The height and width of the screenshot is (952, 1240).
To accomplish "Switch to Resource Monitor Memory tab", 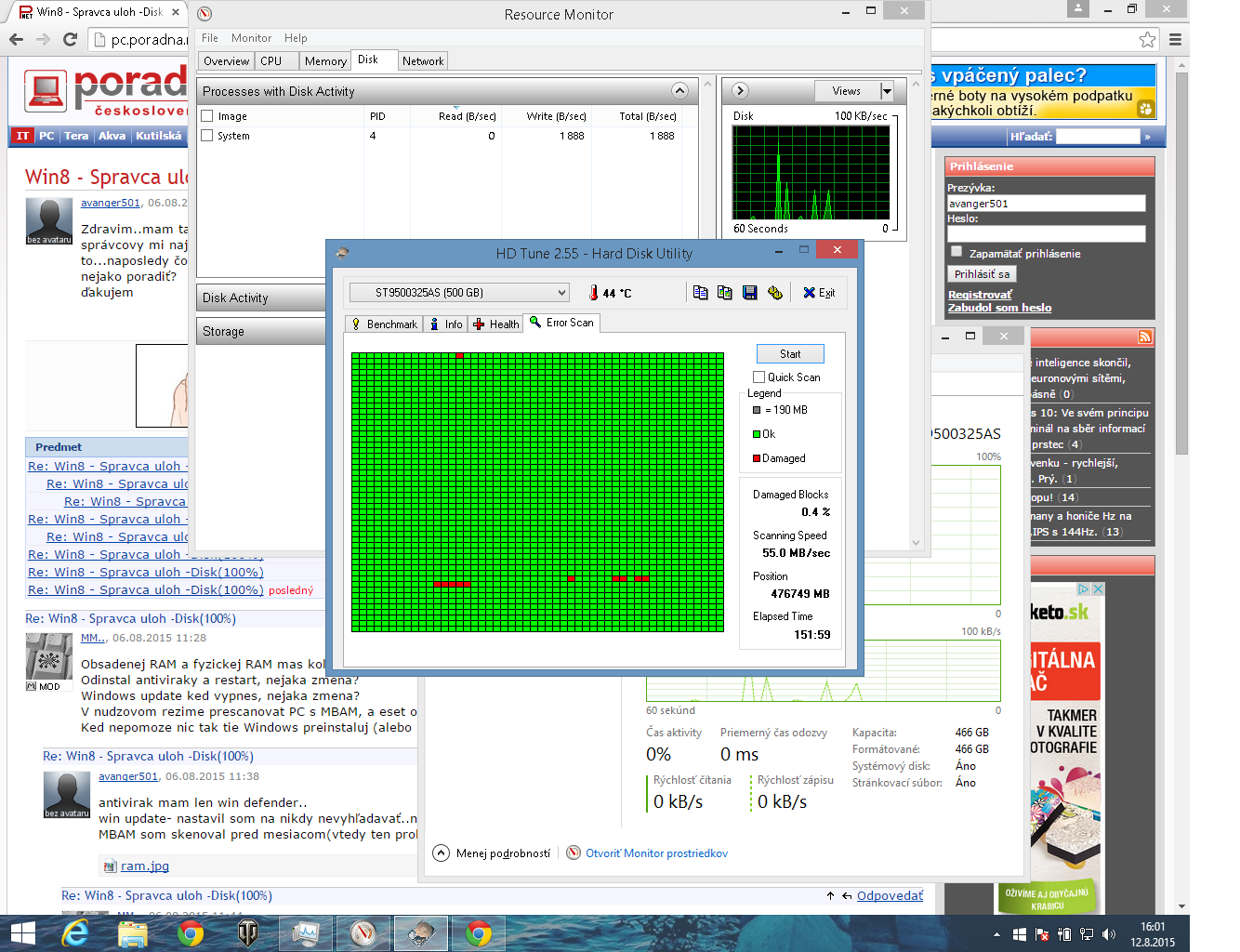I will (325, 61).
